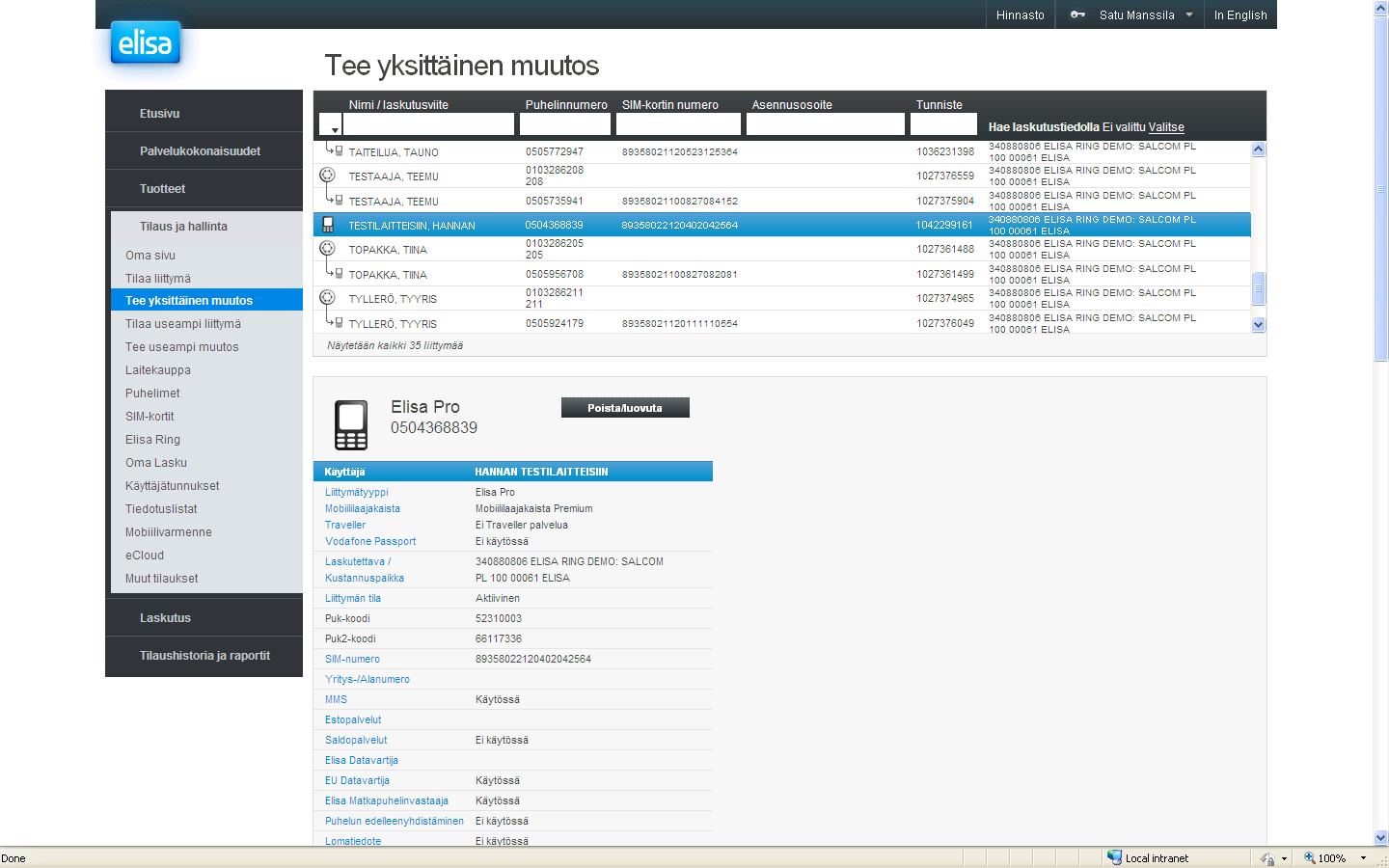Click the Poista/luovuta button
This screenshot has height=868, width=1389.
[x=625, y=408]
